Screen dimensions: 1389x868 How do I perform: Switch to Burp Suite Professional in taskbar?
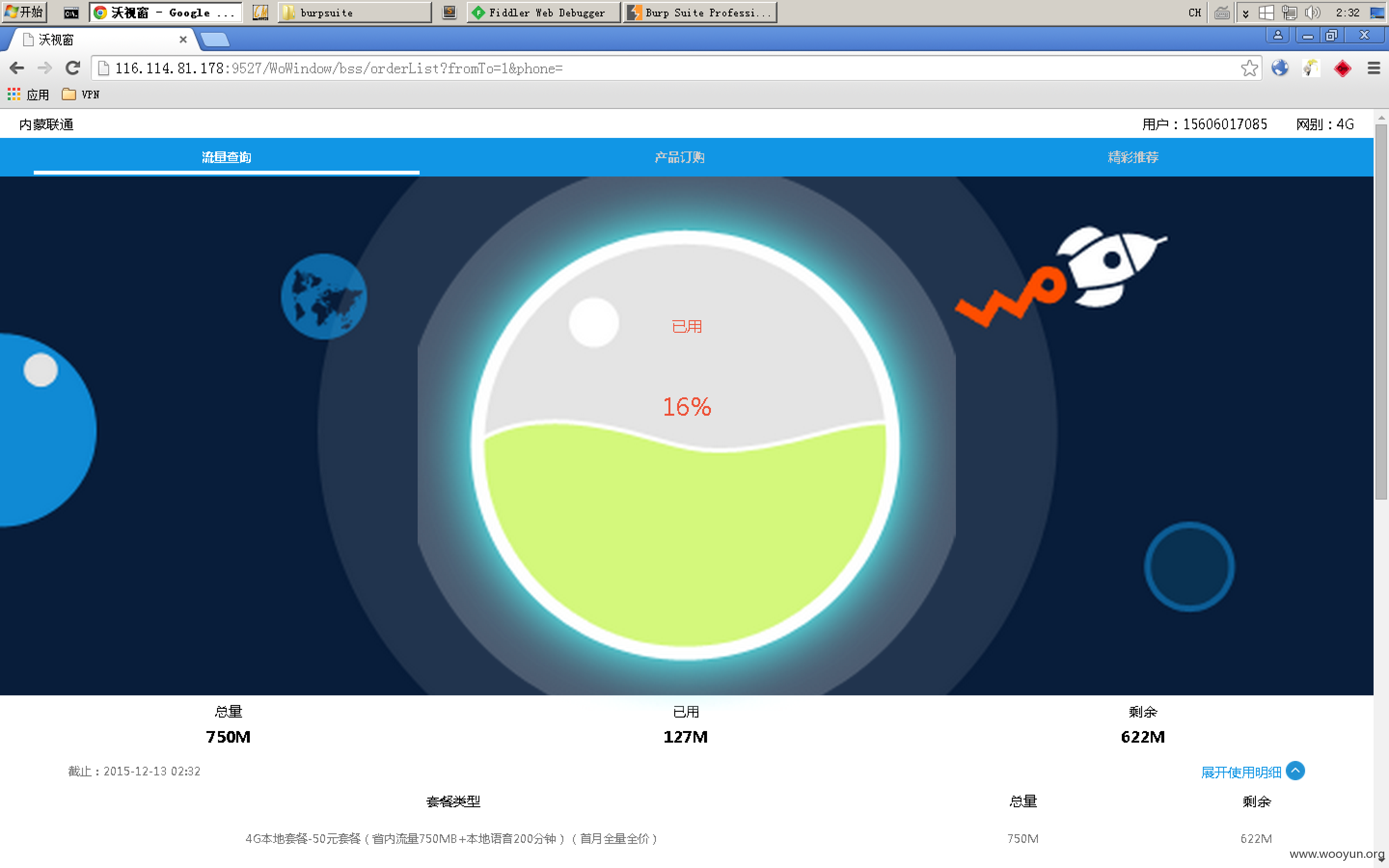click(700, 12)
